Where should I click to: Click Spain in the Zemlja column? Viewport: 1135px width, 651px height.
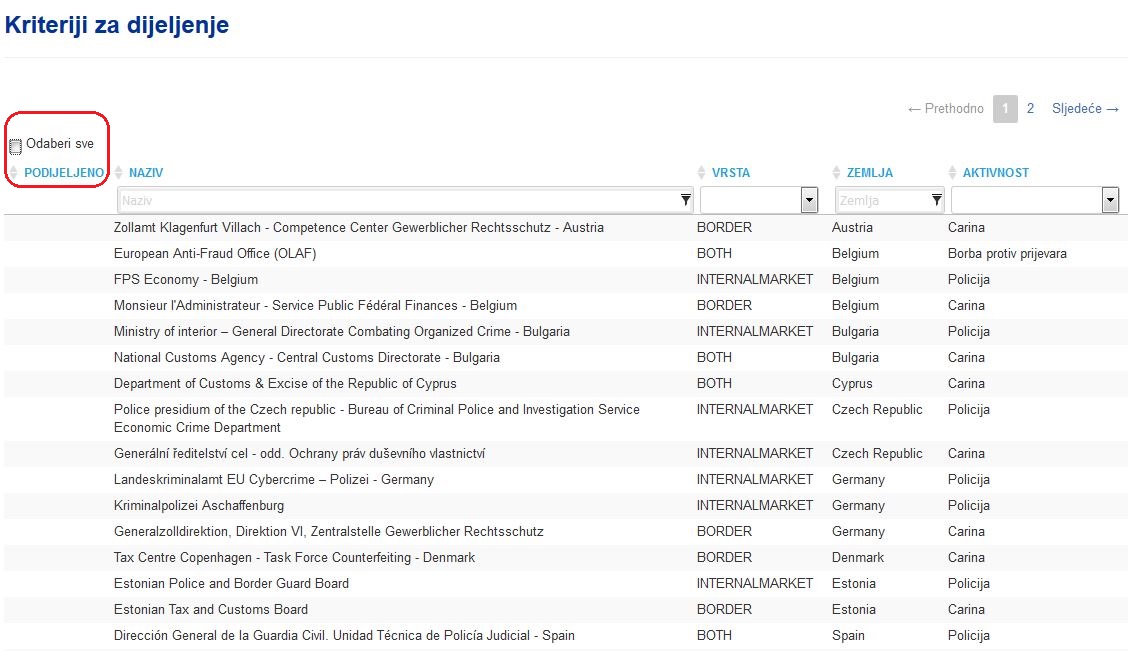coord(848,636)
